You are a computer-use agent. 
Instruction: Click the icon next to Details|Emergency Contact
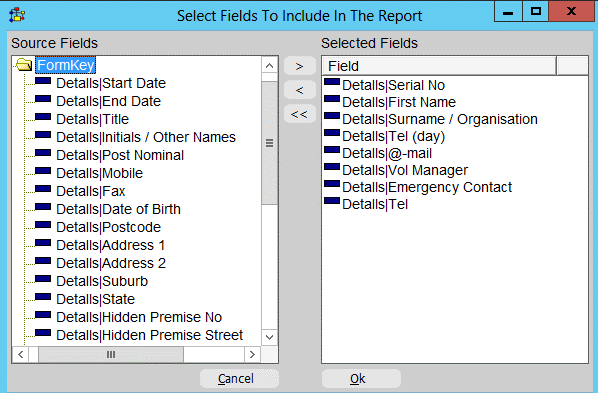(332, 184)
